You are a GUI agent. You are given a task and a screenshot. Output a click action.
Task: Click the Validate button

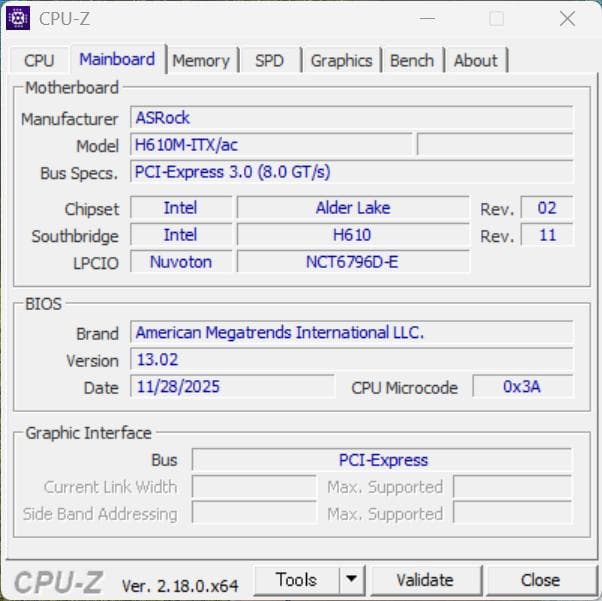click(x=425, y=580)
